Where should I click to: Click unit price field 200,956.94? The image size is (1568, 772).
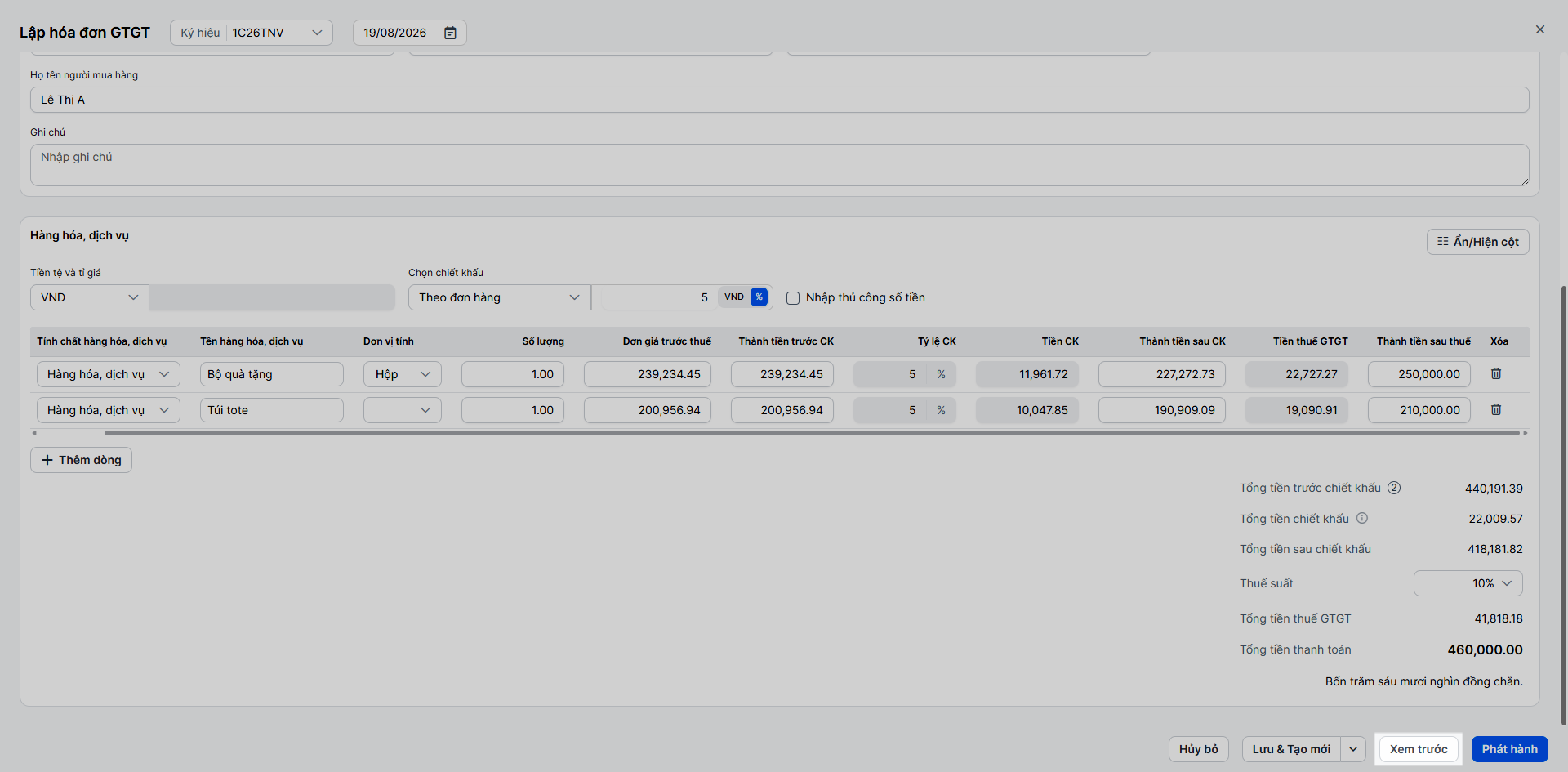[648, 410]
